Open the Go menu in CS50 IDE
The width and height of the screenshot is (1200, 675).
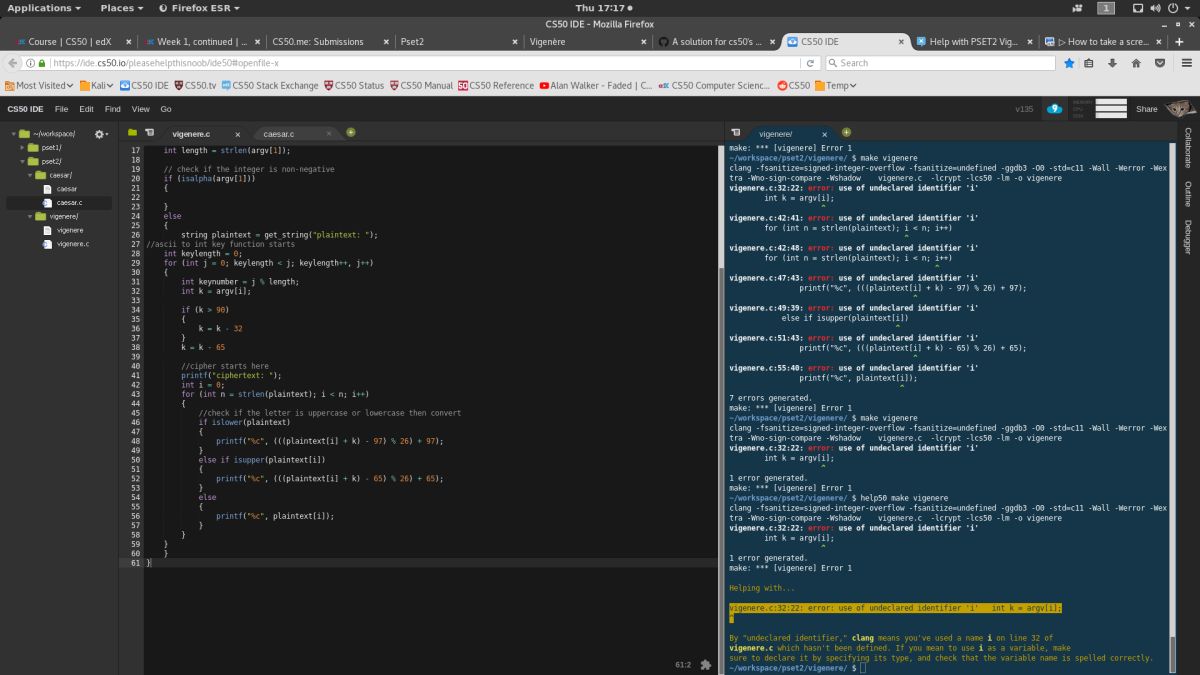pyautogui.click(x=166, y=109)
